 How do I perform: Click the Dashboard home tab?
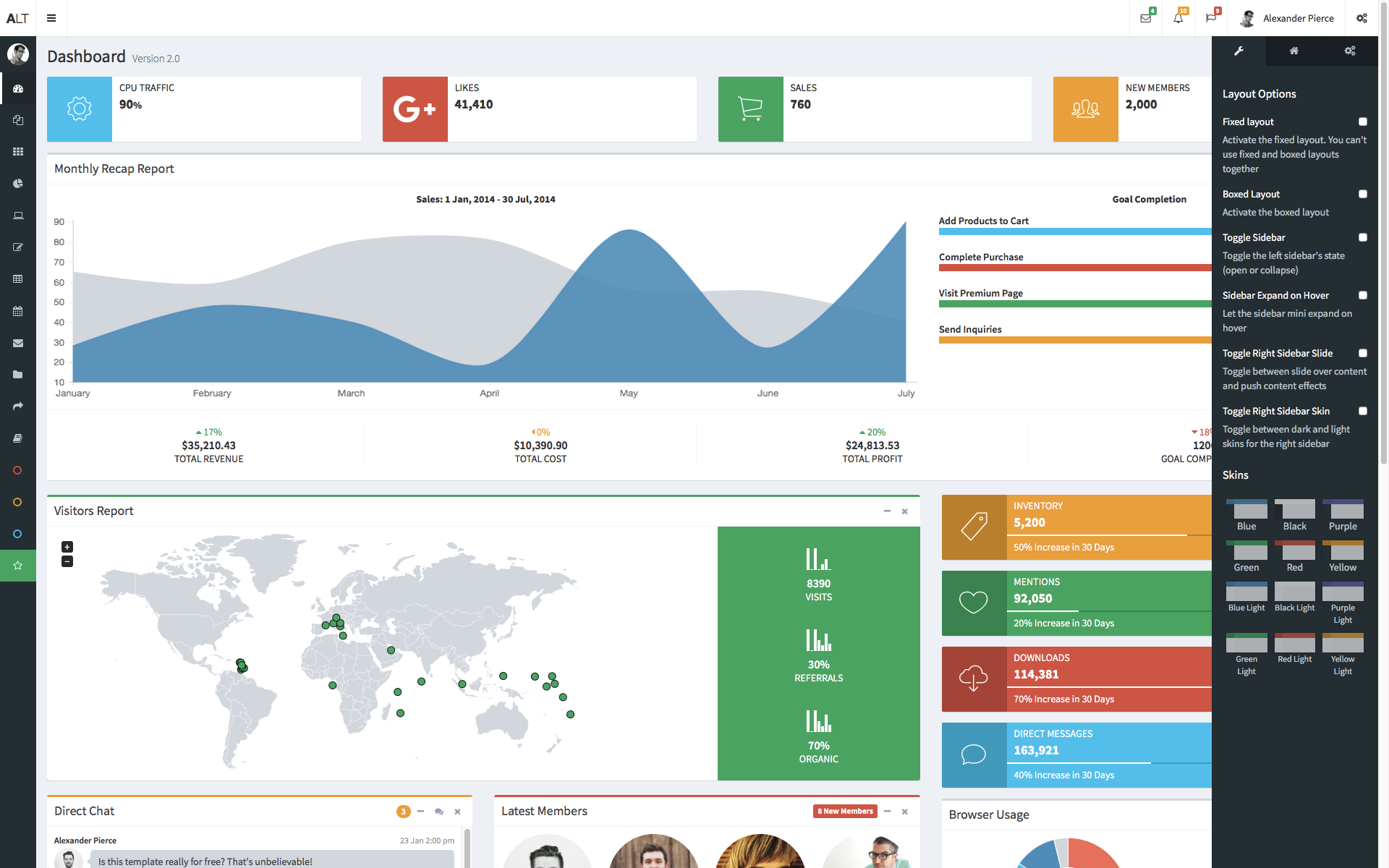coord(1294,51)
